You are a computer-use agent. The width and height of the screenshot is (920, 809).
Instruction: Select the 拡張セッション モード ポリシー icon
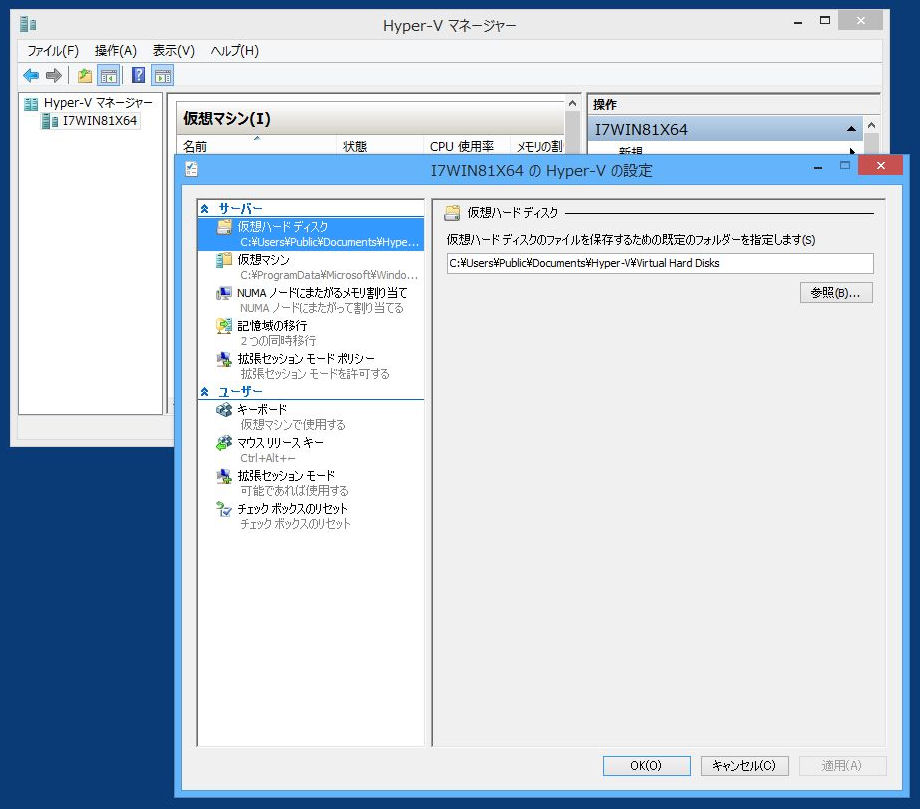click(x=224, y=359)
